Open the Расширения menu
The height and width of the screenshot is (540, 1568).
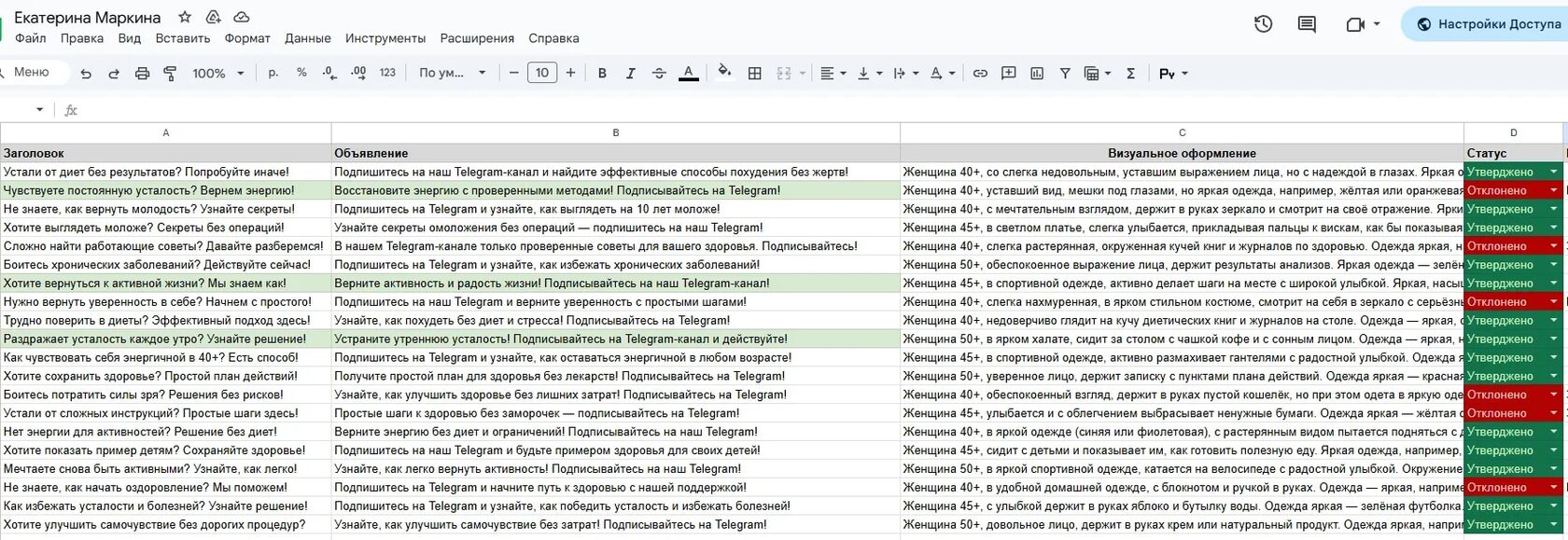click(477, 38)
